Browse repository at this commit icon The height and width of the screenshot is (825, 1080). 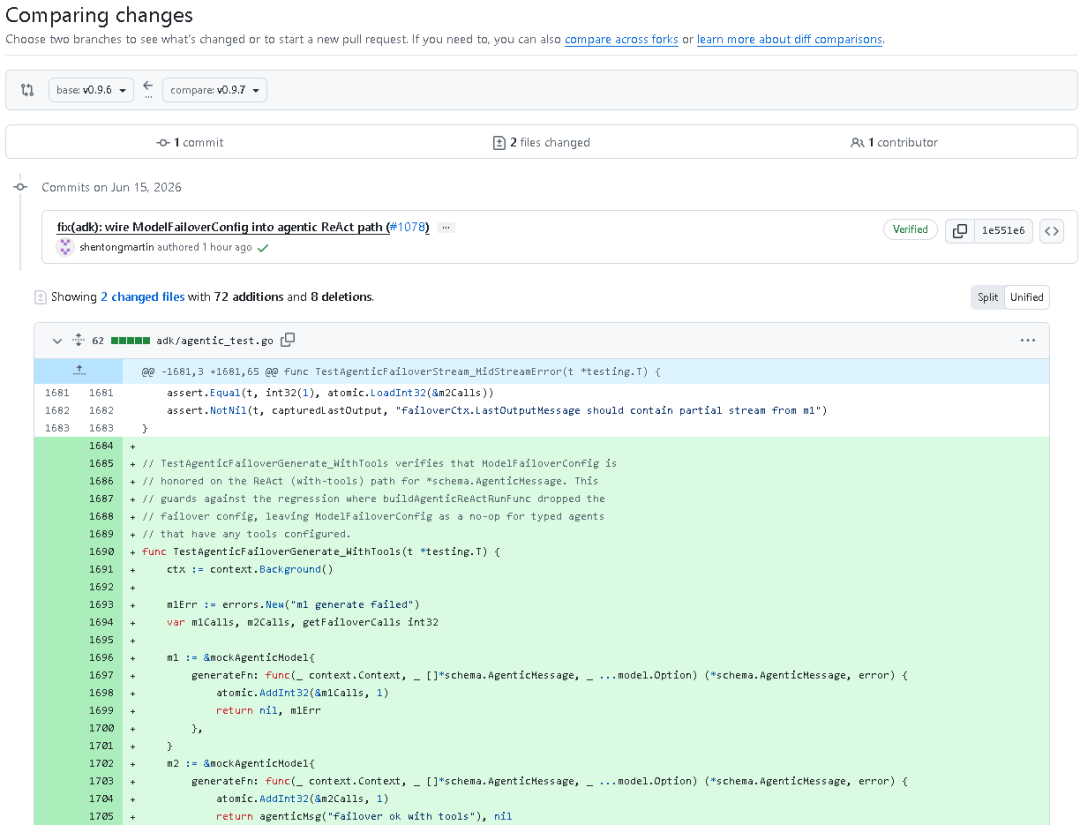click(x=1051, y=231)
